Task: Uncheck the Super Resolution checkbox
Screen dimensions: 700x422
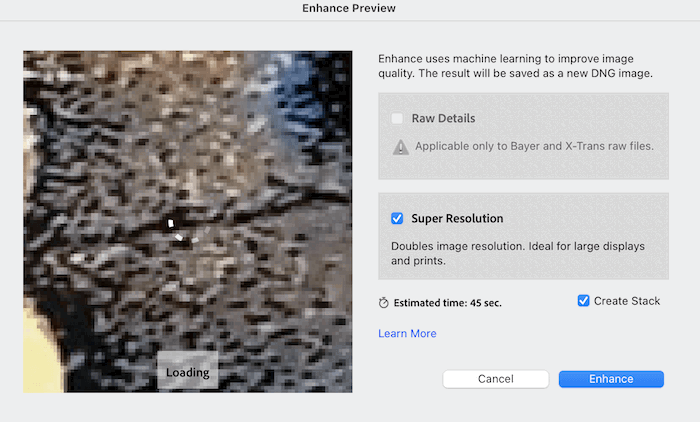Action: tap(397, 218)
